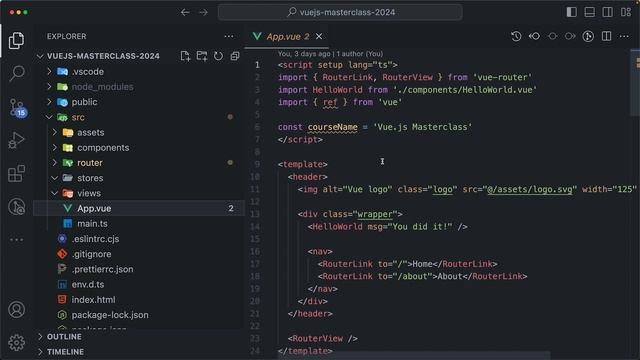The image size is (640, 360).
Task: Click the editor minimap scrollbar
Action: click(x=635, y=82)
